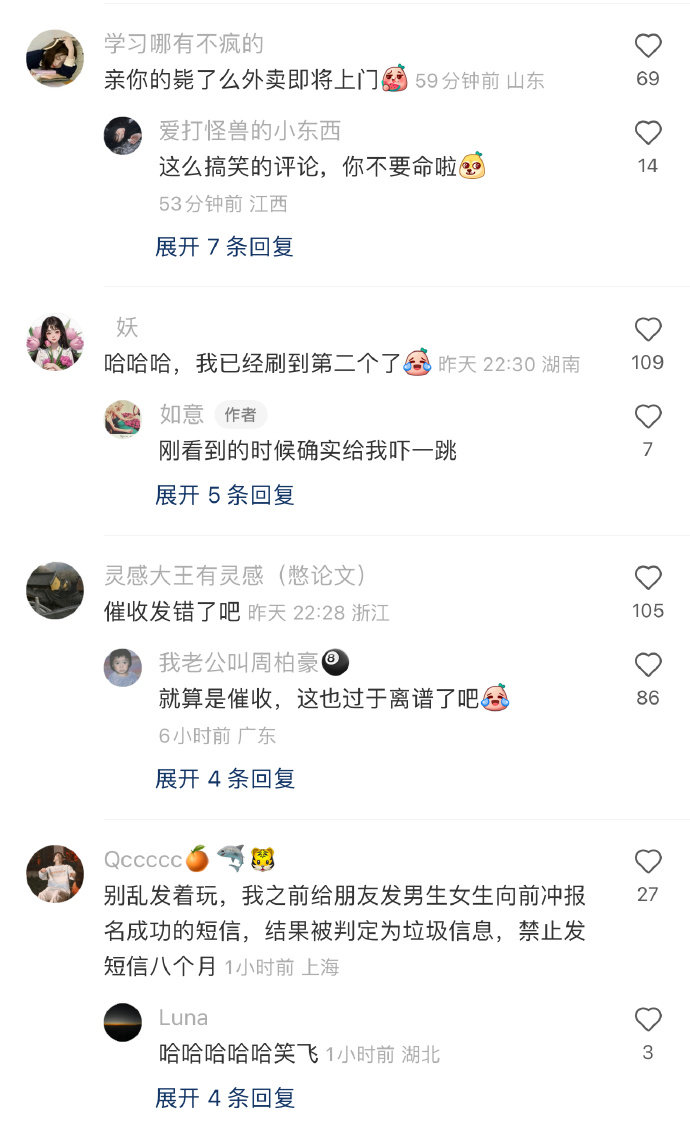Open 学习哪有不疯的's profile avatar
Viewport: 690px width, 1127px height.
point(55,58)
